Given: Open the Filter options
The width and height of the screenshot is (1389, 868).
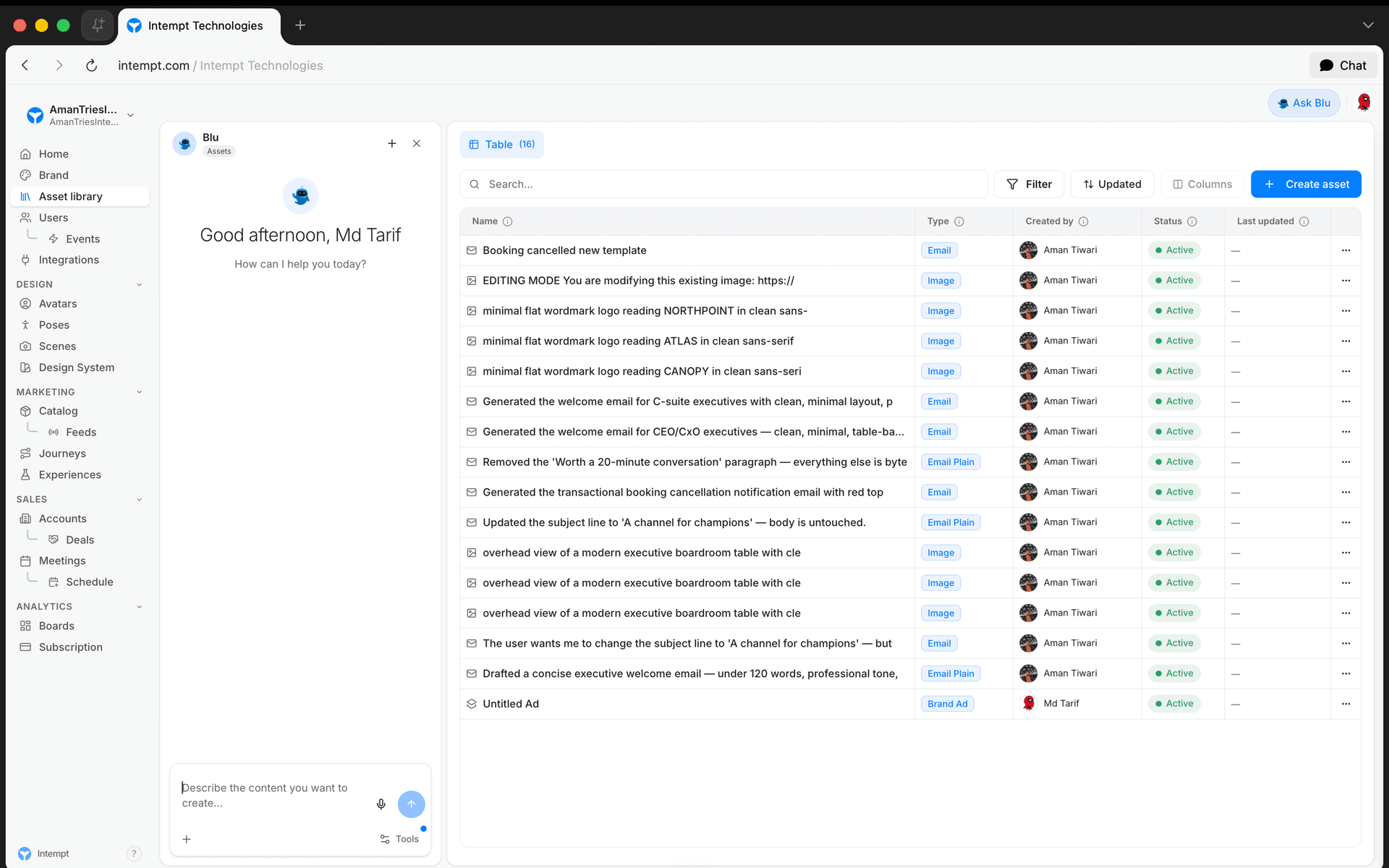Looking at the screenshot, I should [1029, 184].
